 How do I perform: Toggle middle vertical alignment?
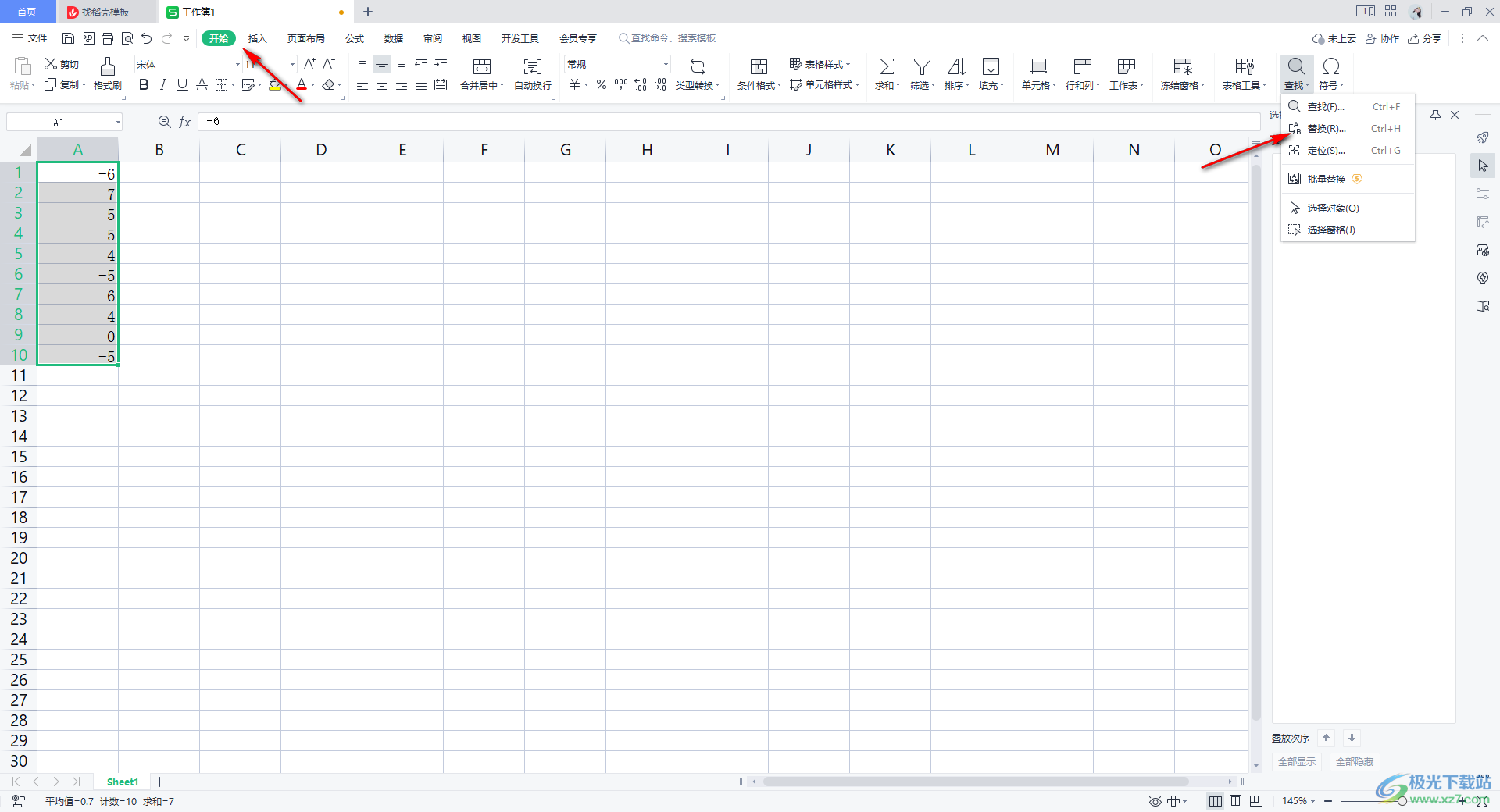(x=382, y=64)
